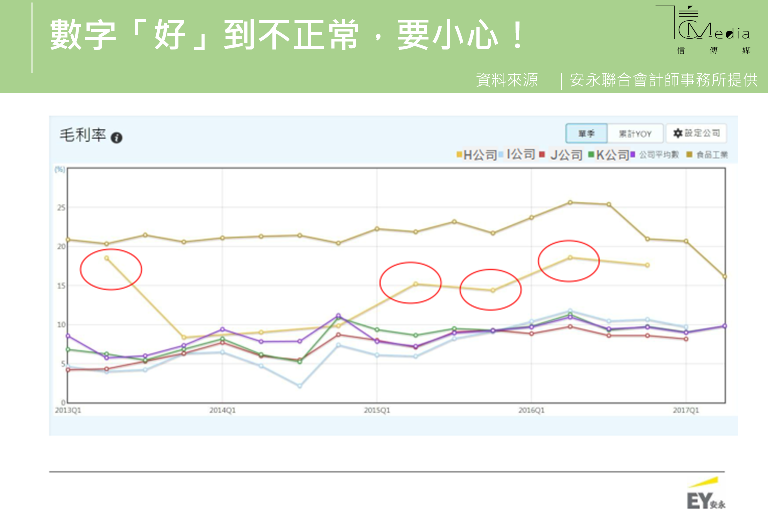The image size is (768, 512).
Task: Click the rightmost red-circled H公司 peak point
Action: click(x=570, y=257)
